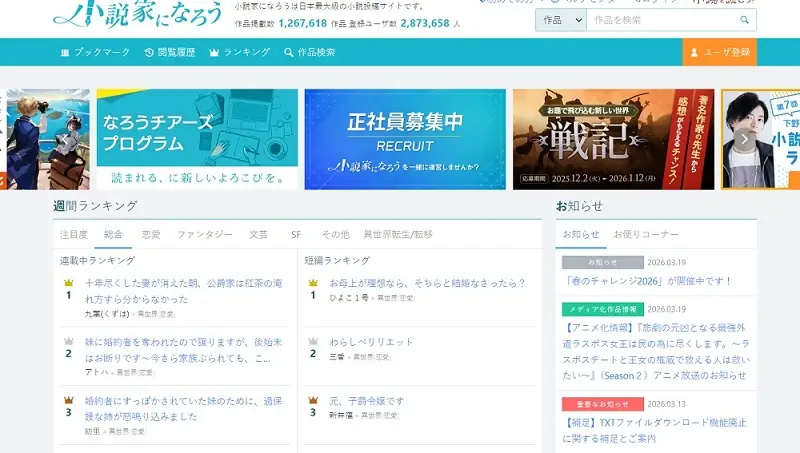Click the bronze crown of serial rank 3
The image size is (800, 453).
click(x=69, y=400)
